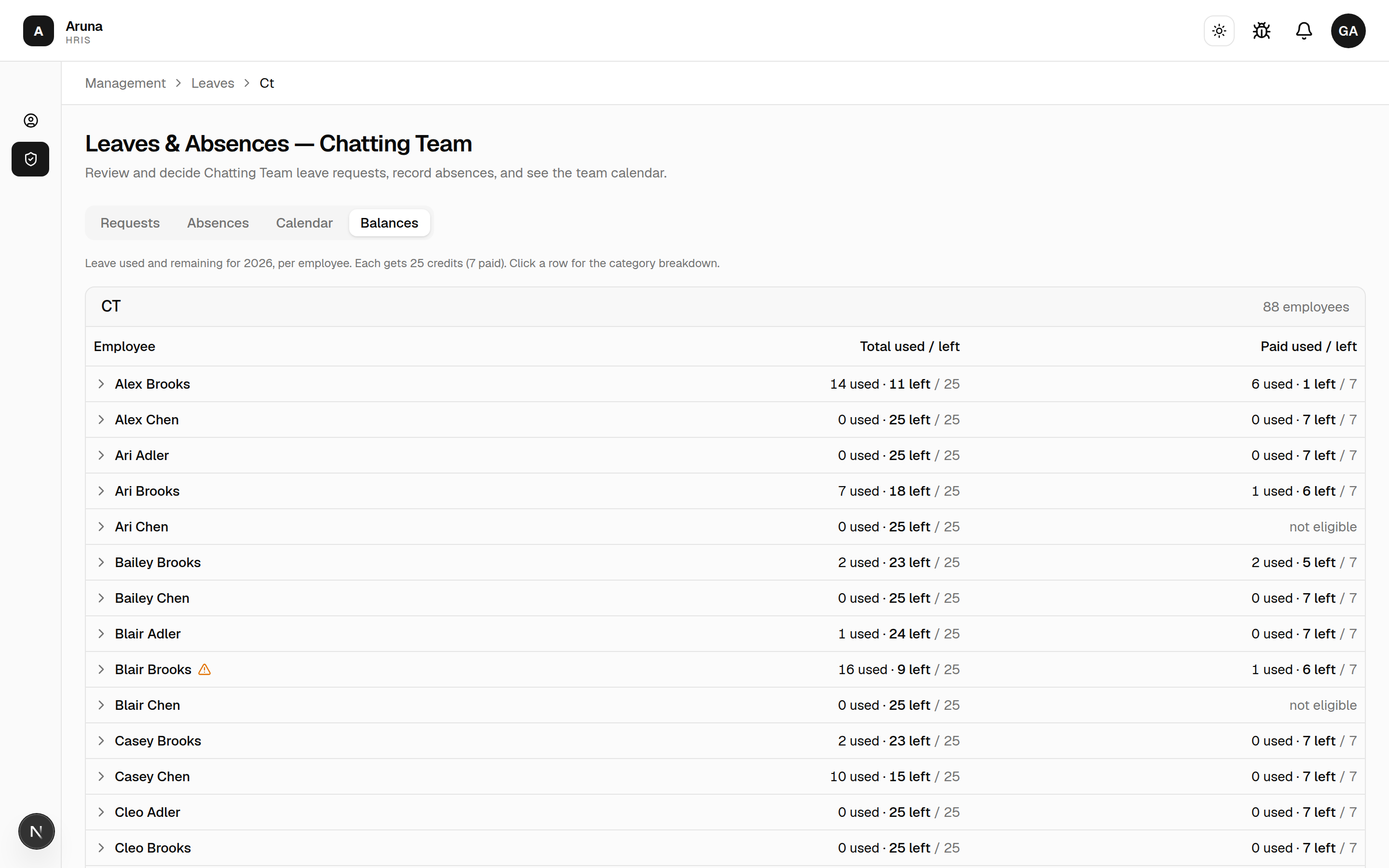
Task: Click the round N button at bottom-left
Action: [37, 831]
